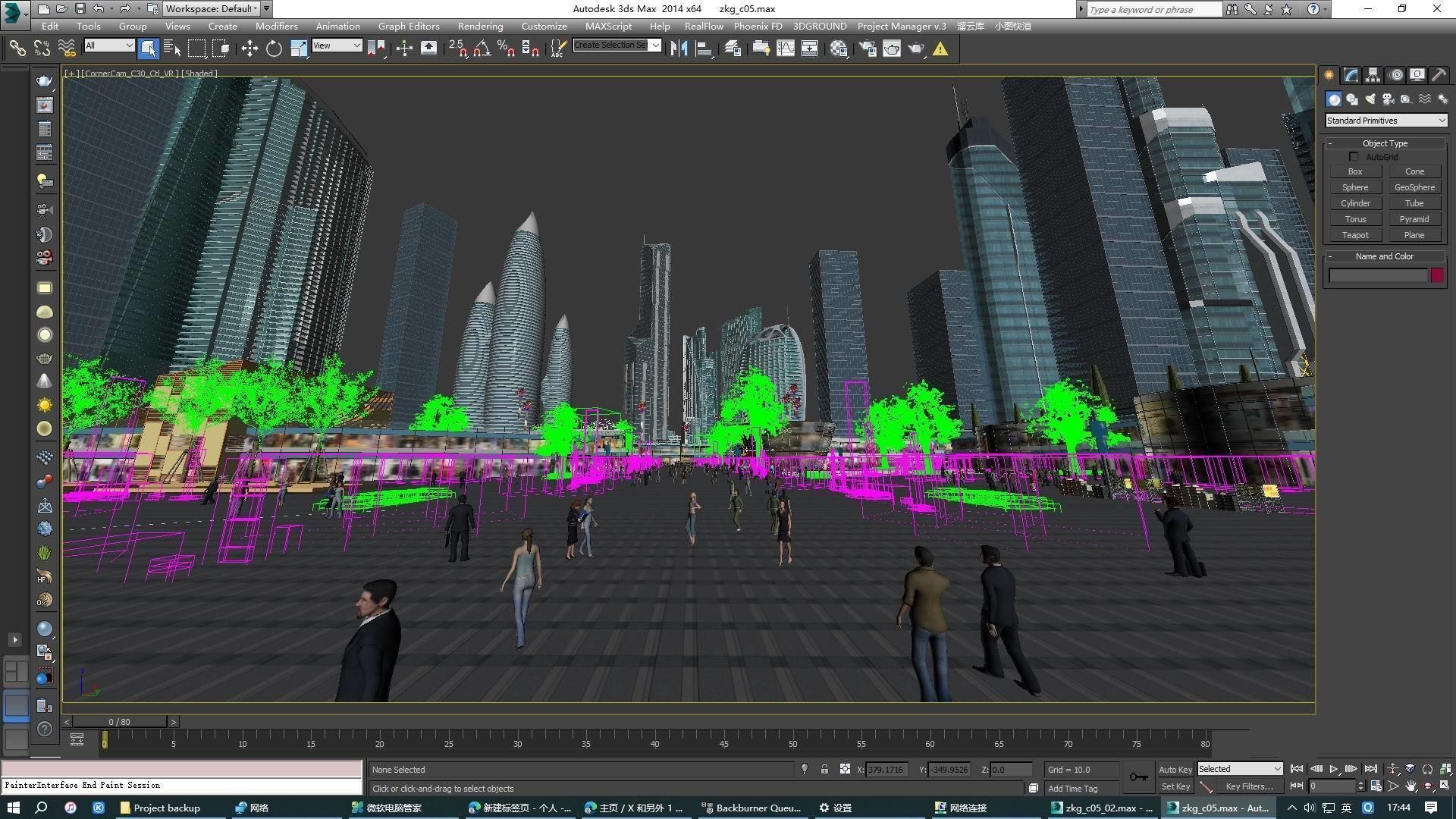The height and width of the screenshot is (819, 1456).
Task: Click the yellow warning triangle icon
Action: [940, 49]
